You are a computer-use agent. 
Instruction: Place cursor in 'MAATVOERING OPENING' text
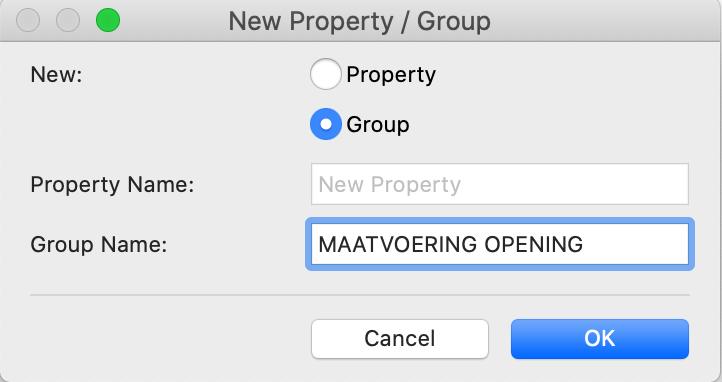pos(450,244)
